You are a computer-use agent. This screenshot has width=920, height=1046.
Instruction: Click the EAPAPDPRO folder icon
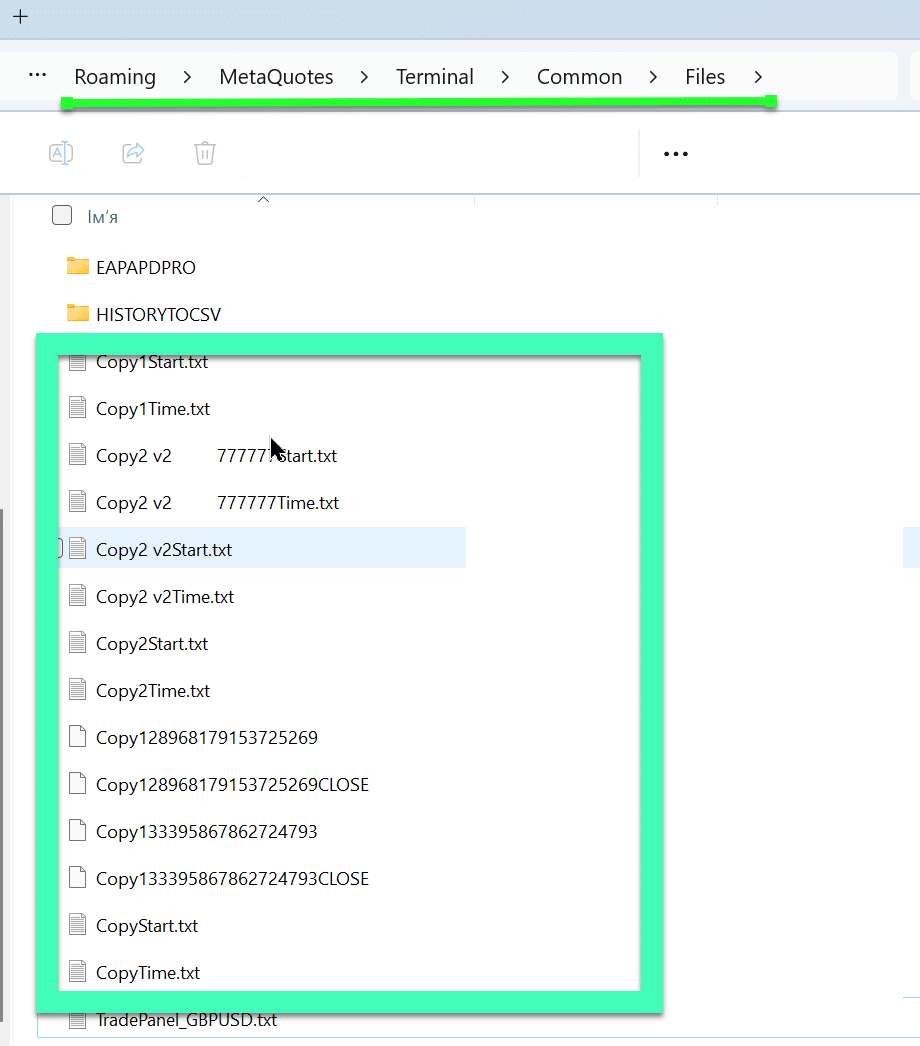(78, 266)
